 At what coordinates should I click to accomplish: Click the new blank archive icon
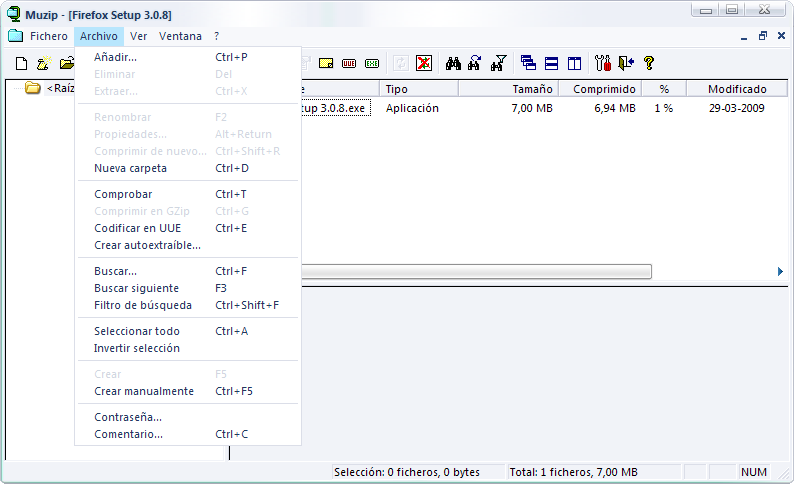(x=21, y=63)
